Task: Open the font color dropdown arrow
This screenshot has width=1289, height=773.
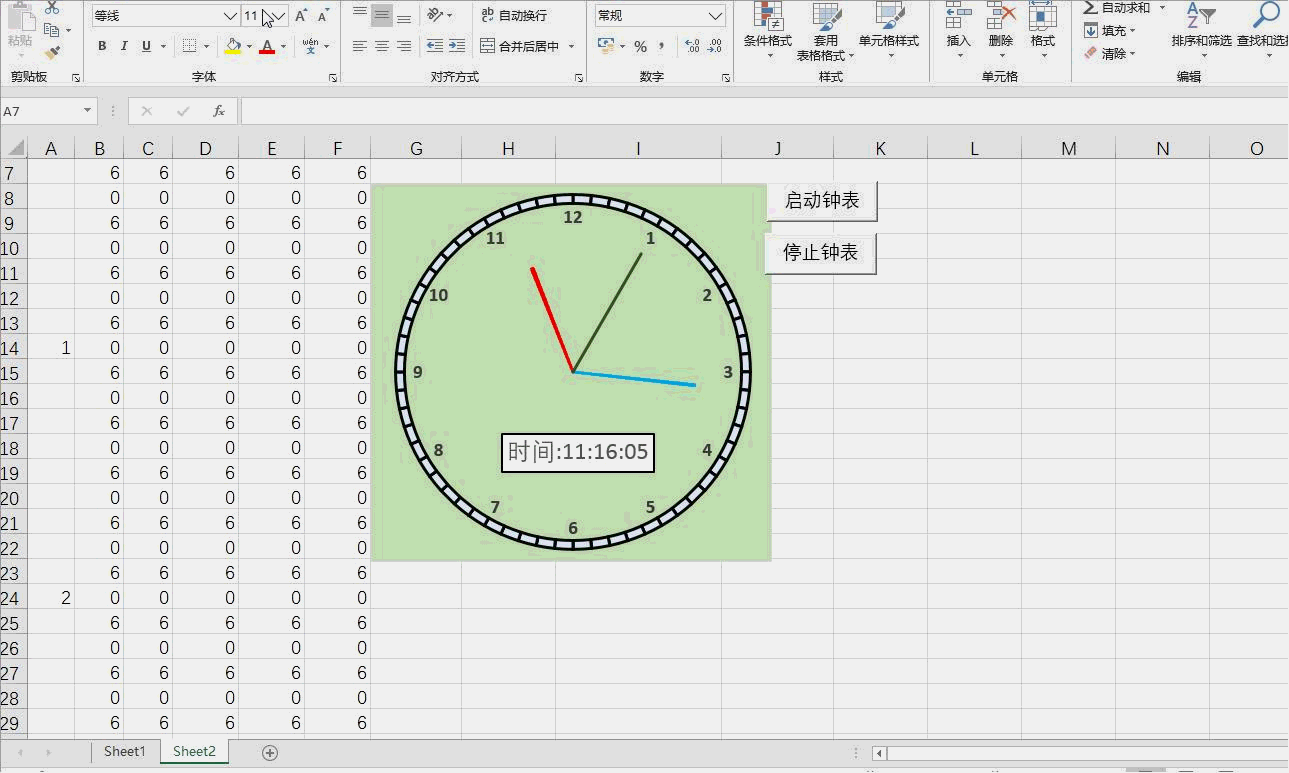Action: (x=284, y=46)
